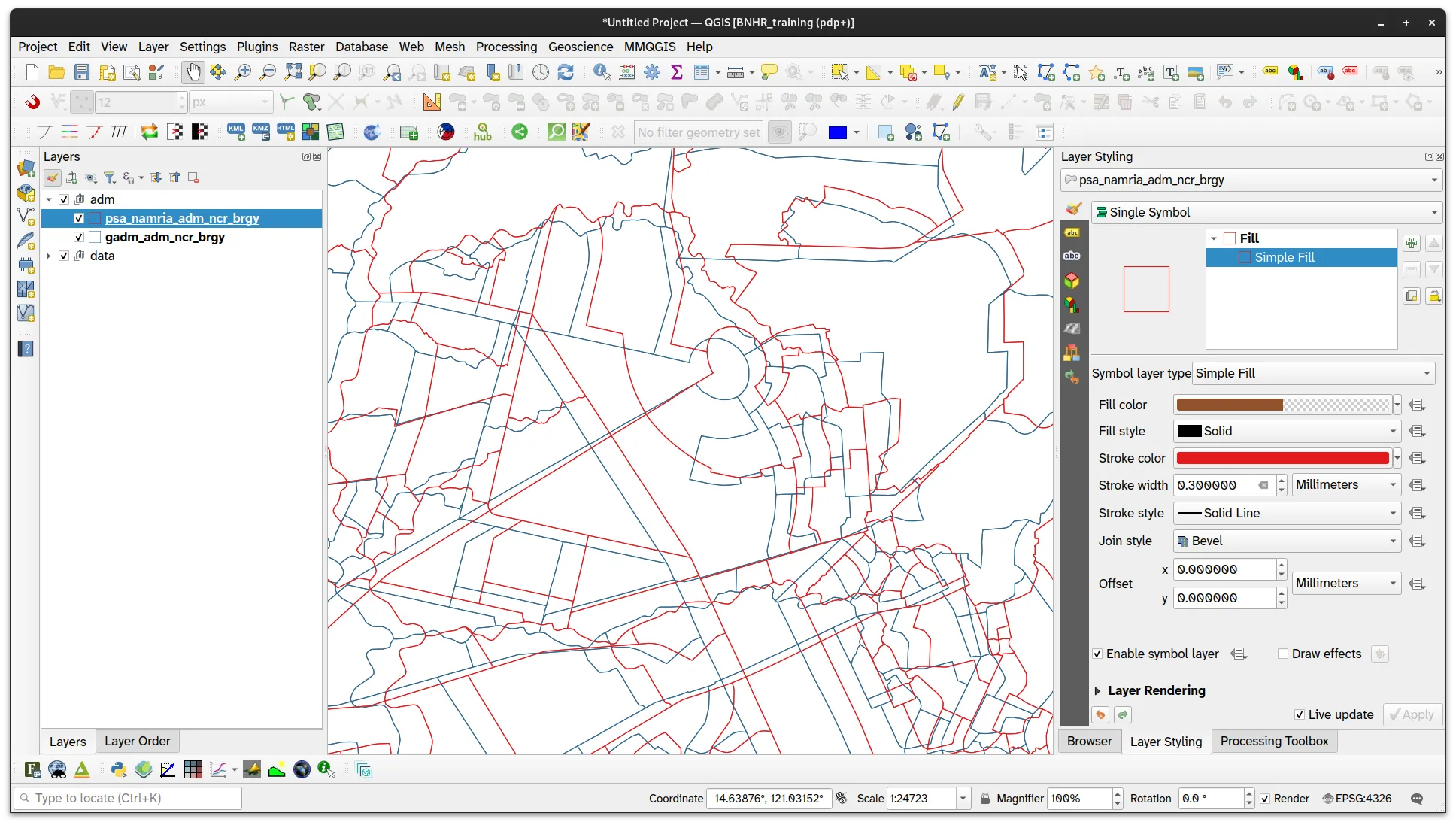Uncheck the gadm_adm_ncr_brgy layer visibility

pos(79,237)
